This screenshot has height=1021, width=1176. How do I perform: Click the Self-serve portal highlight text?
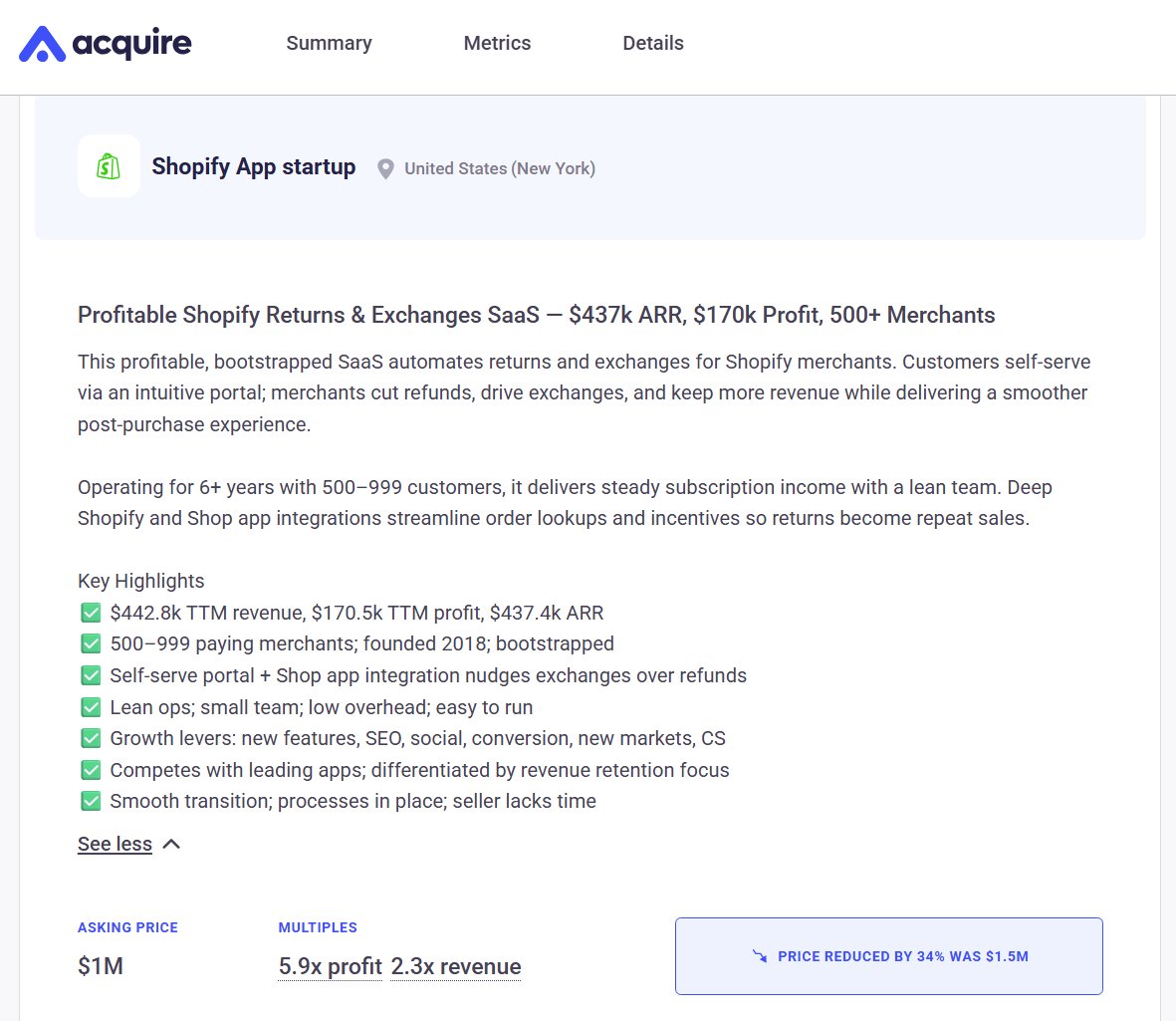[x=428, y=676]
